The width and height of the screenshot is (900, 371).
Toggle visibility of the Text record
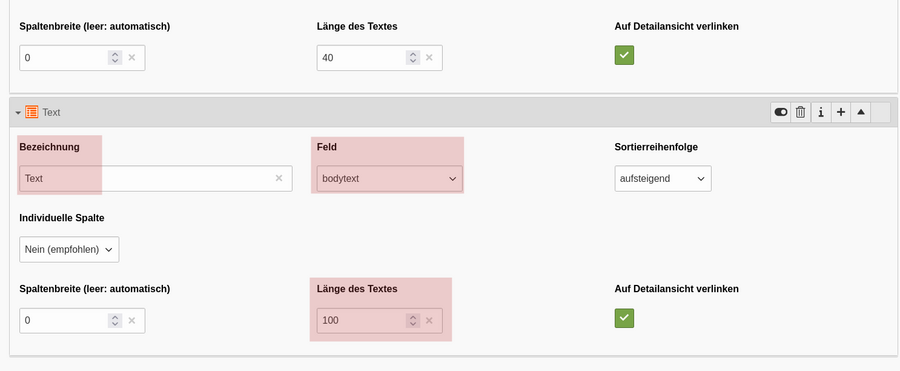coord(781,113)
